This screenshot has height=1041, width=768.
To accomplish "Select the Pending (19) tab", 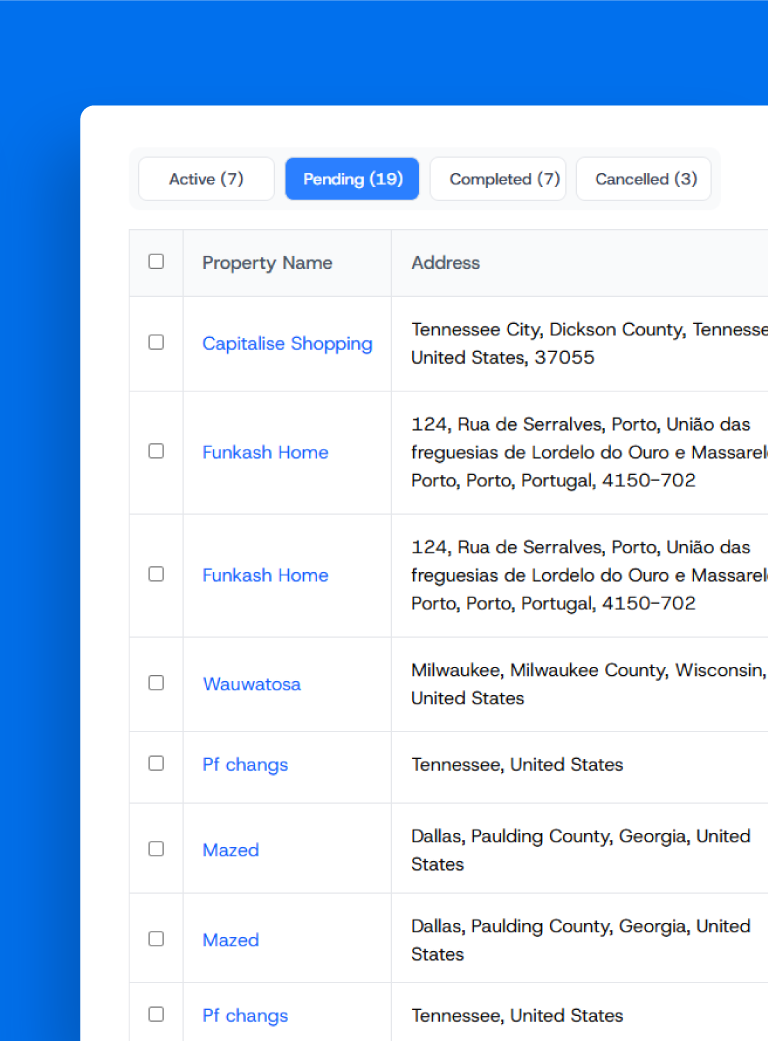I will 352,179.
